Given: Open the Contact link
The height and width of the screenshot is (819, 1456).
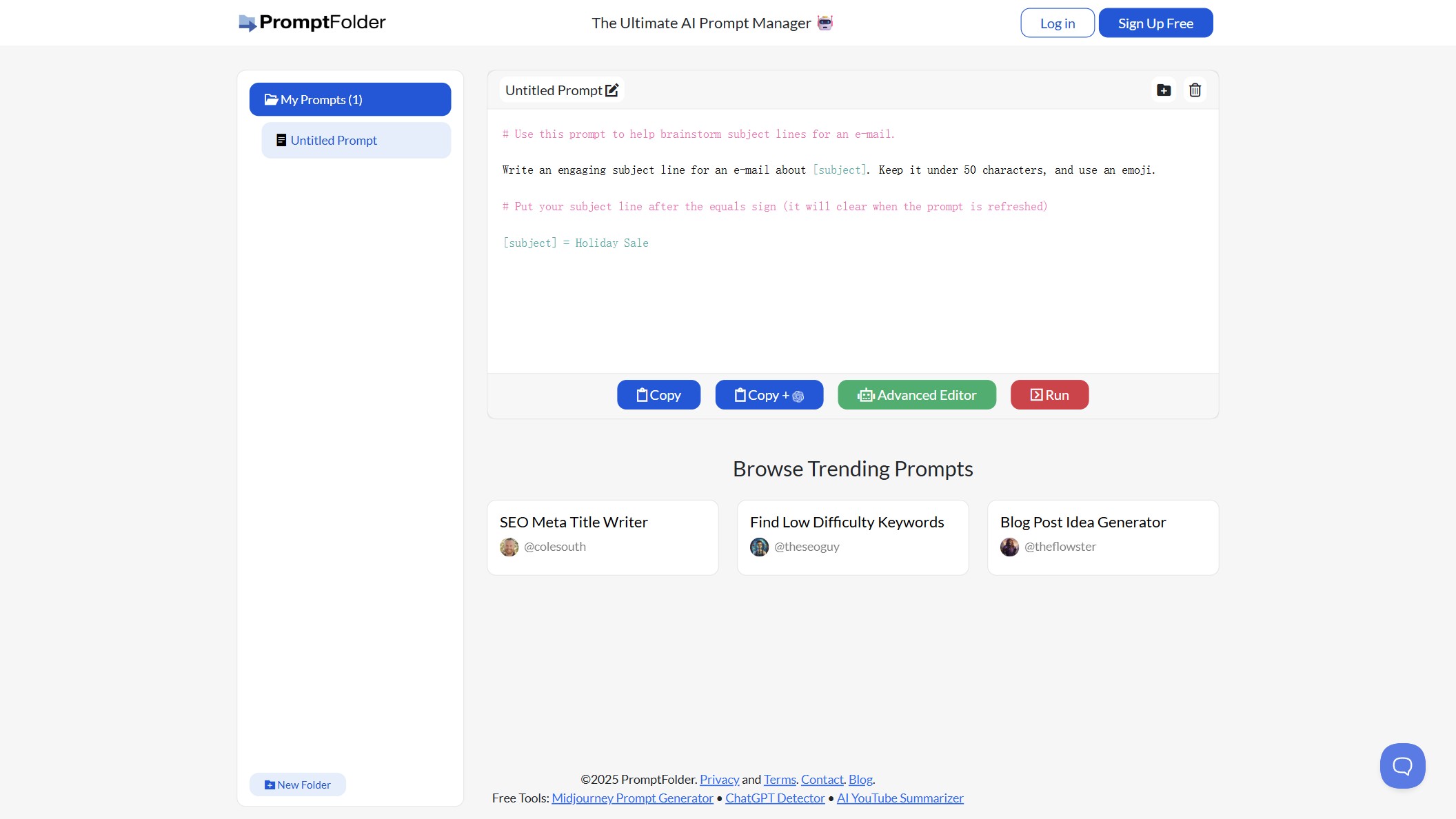Looking at the screenshot, I should click(x=822, y=779).
